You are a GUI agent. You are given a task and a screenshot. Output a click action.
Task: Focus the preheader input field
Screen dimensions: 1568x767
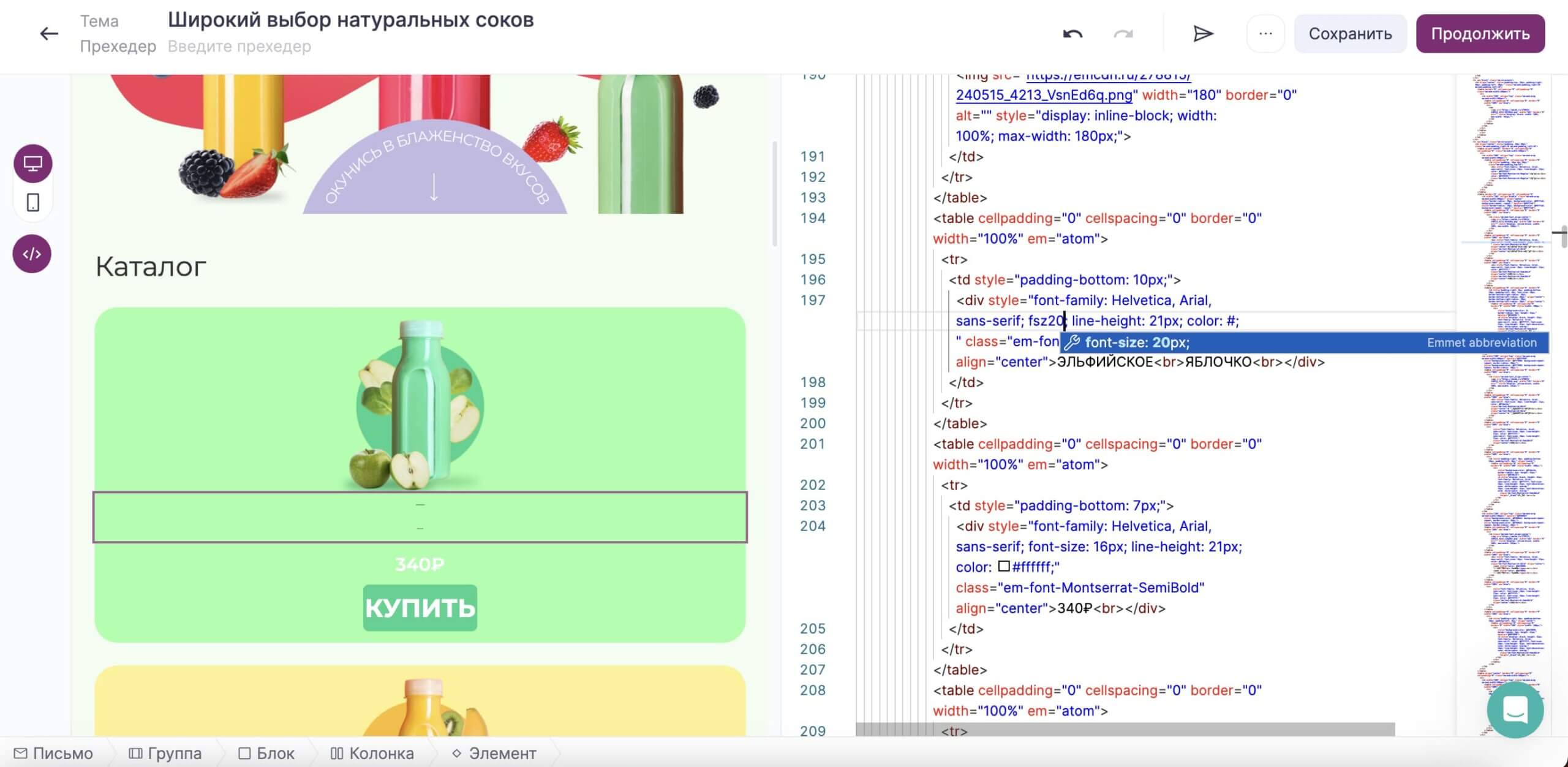point(239,47)
